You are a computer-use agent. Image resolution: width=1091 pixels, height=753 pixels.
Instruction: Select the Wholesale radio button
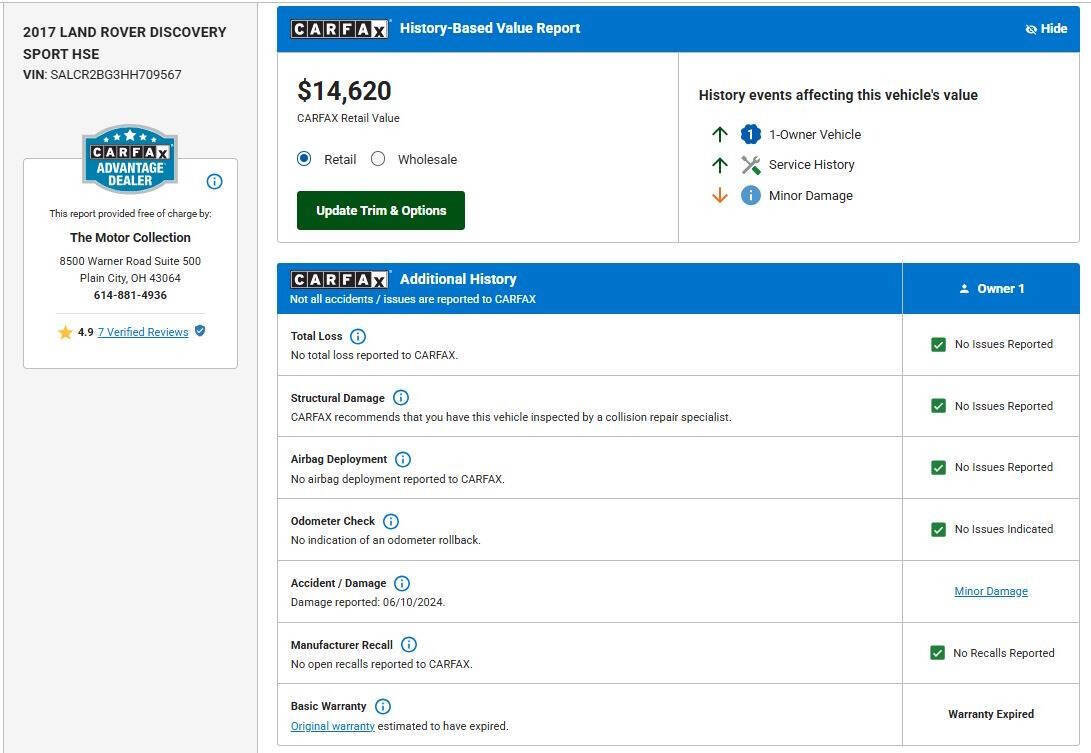(x=378, y=159)
